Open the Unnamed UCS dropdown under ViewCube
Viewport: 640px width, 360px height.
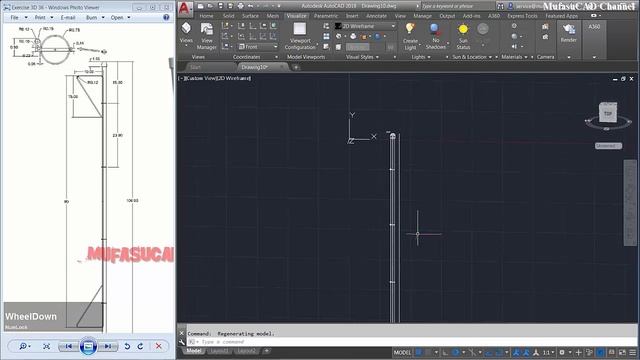pos(608,146)
